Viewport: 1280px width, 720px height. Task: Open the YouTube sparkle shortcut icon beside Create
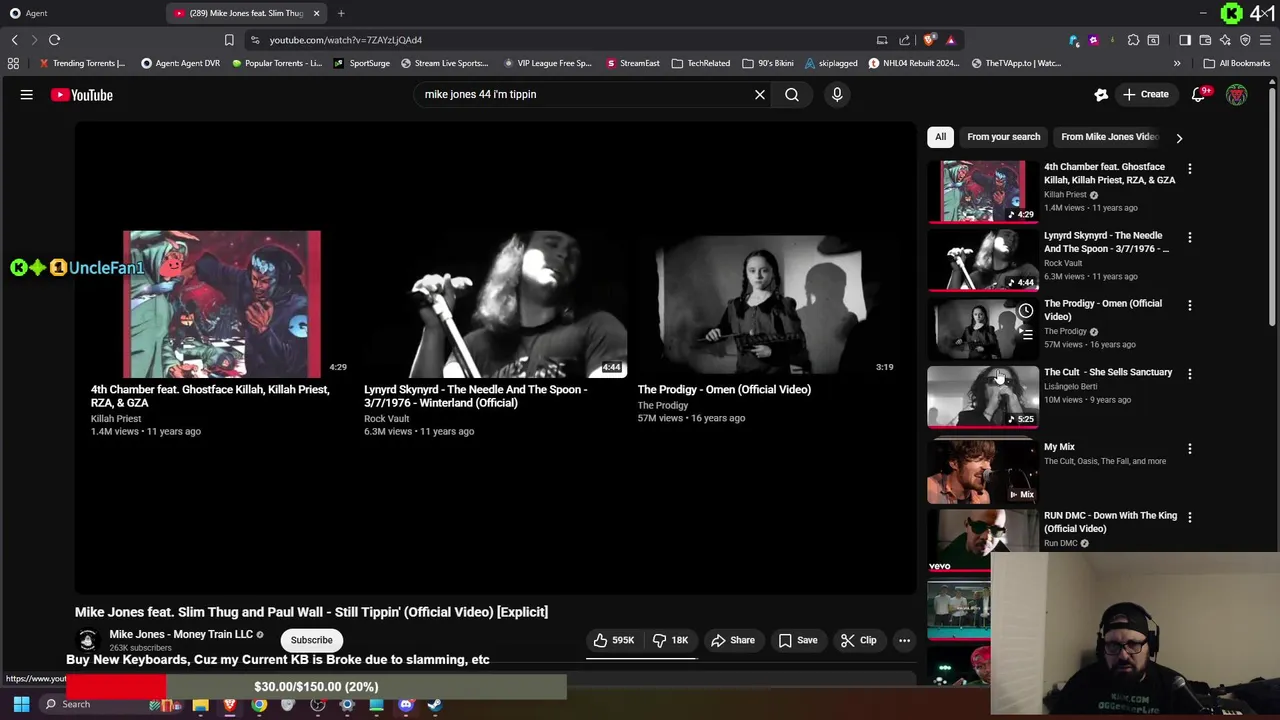coord(1101,95)
